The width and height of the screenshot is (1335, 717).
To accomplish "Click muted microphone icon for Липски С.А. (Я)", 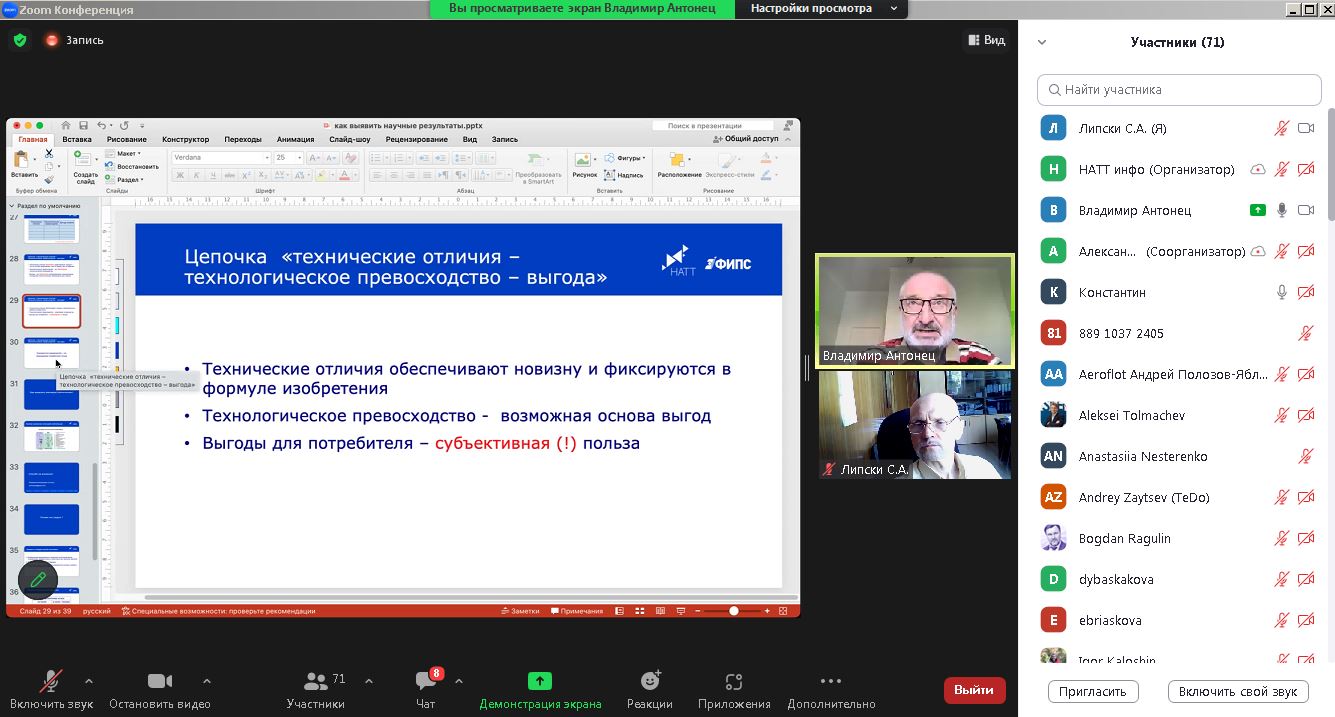I will (x=1282, y=128).
